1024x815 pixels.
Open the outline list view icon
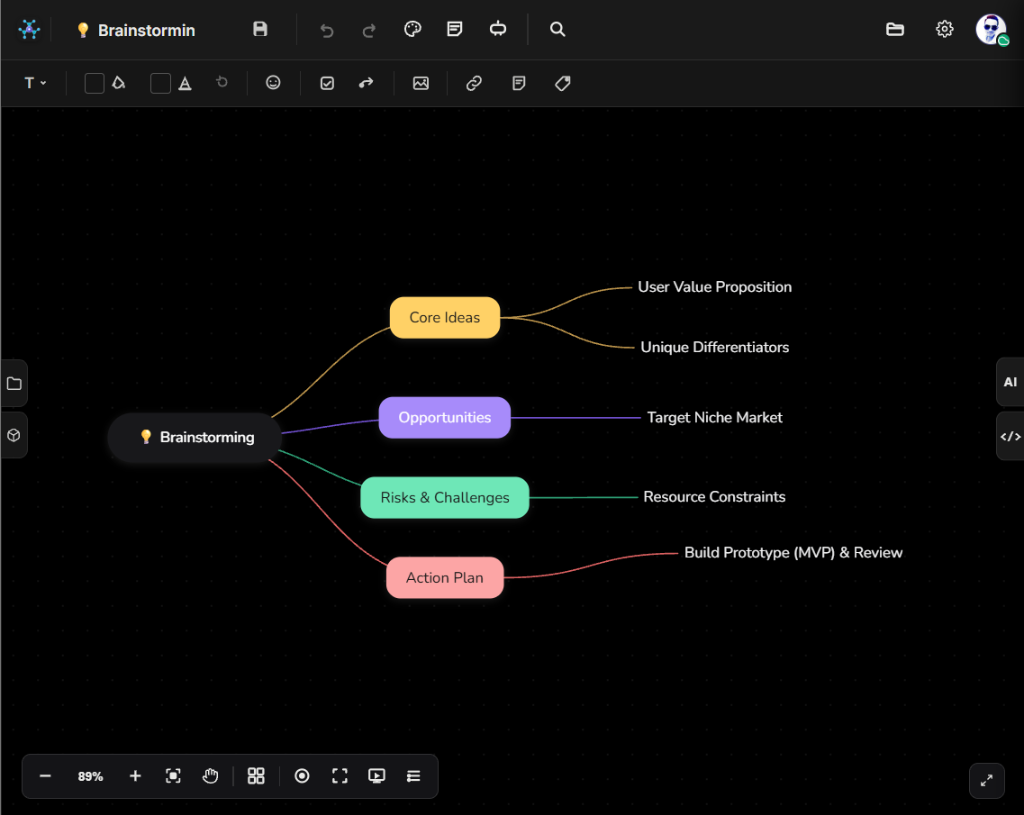point(413,776)
